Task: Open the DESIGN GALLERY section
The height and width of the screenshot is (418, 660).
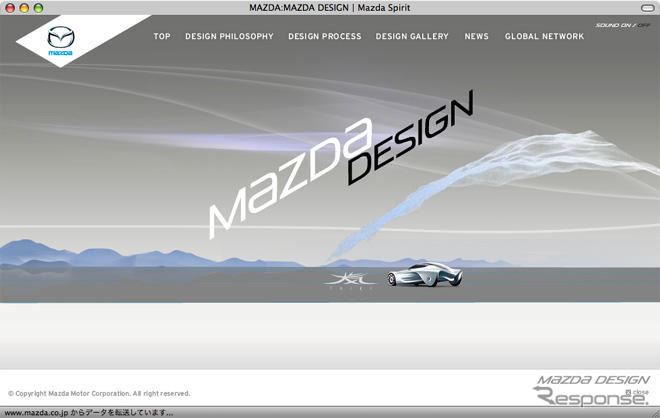Action: coord(412,36)
